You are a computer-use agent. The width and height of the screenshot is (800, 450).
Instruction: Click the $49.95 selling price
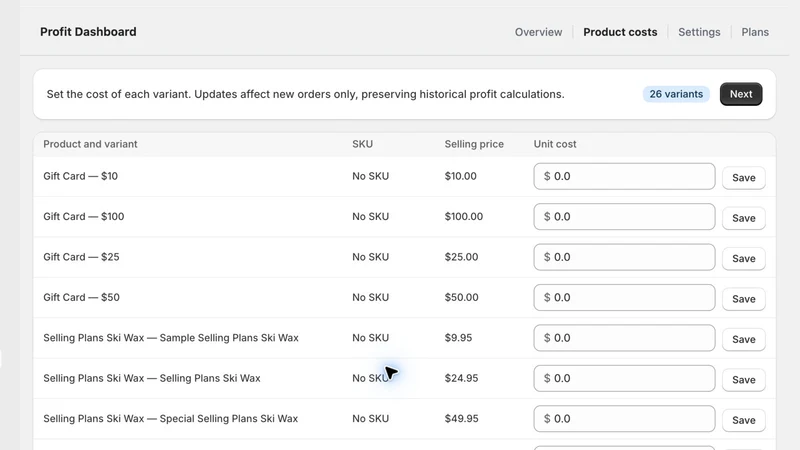(461, 418)
